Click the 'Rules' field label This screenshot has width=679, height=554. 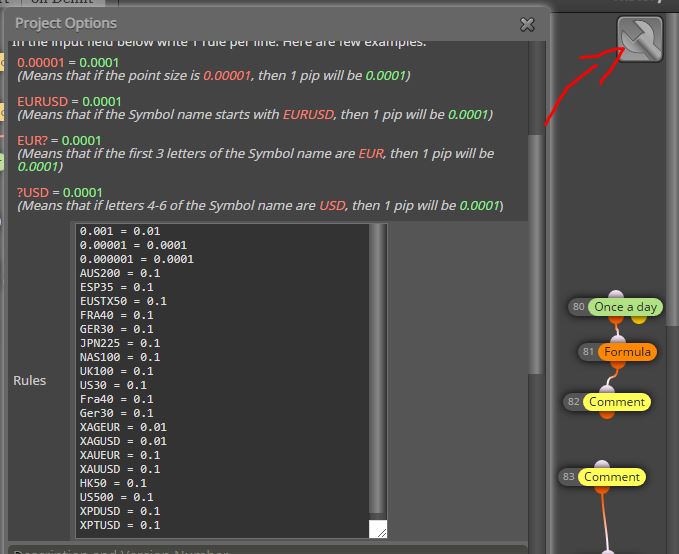point(29,380)
